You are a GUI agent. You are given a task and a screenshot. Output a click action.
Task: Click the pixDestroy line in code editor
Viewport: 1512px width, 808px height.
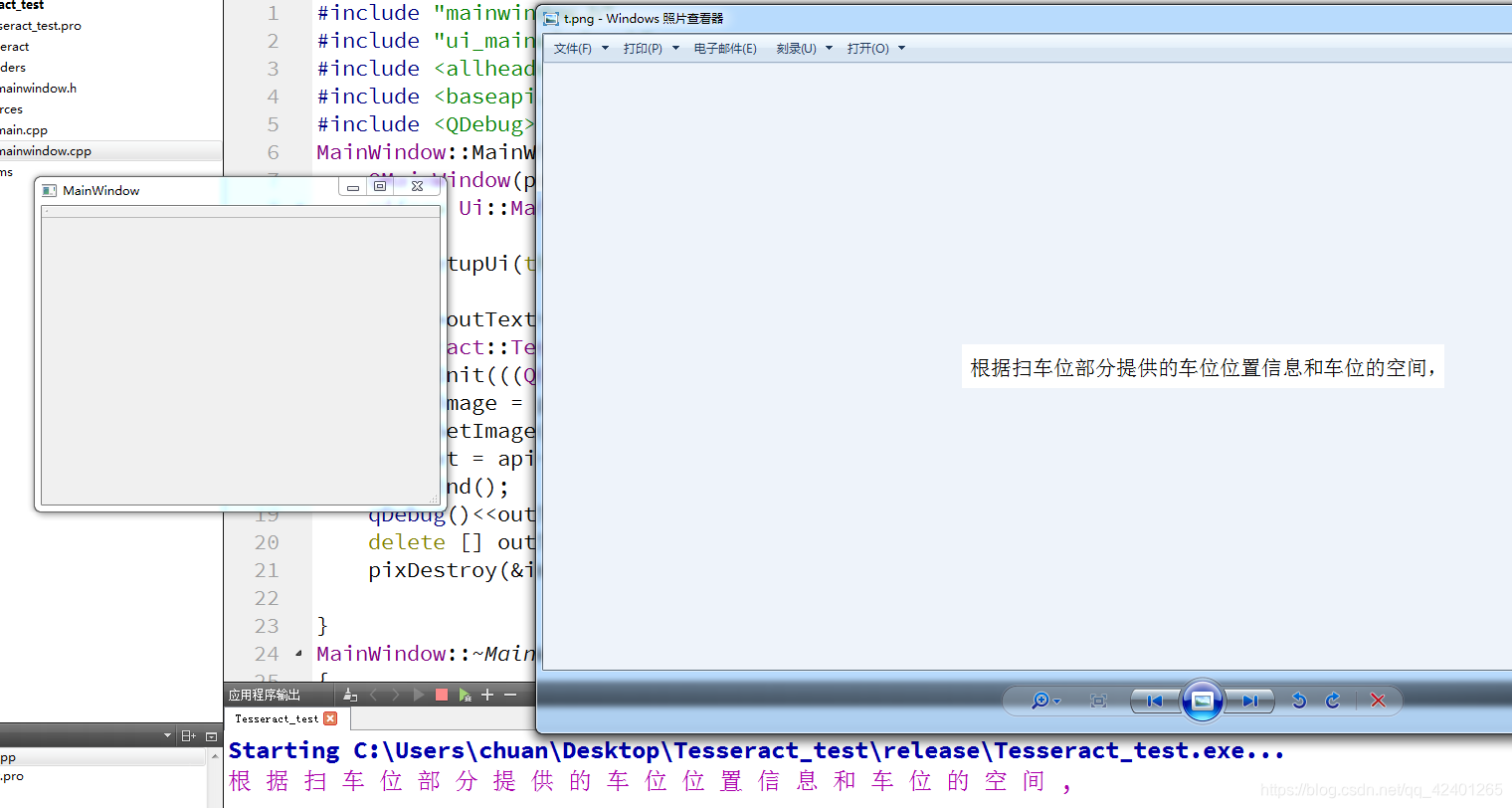coord(452,570)
